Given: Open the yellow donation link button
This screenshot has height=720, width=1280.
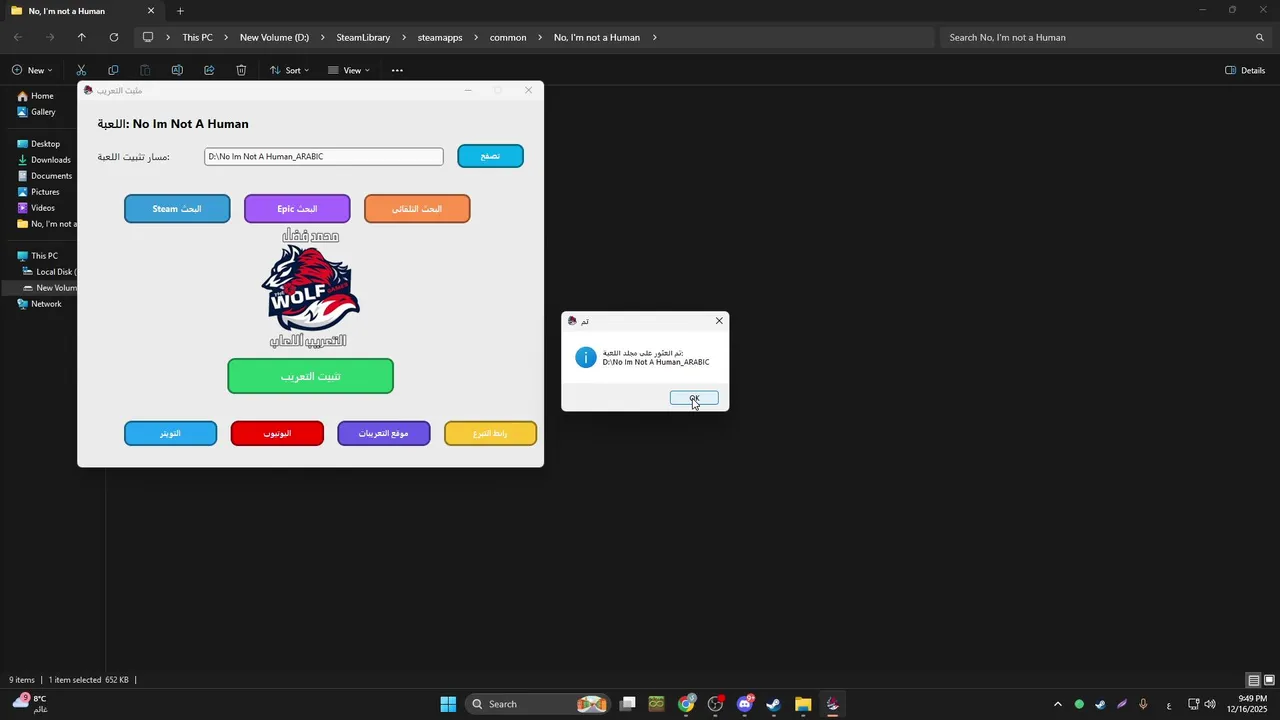Looking at the screenshot, I should [x=490, y=433].
